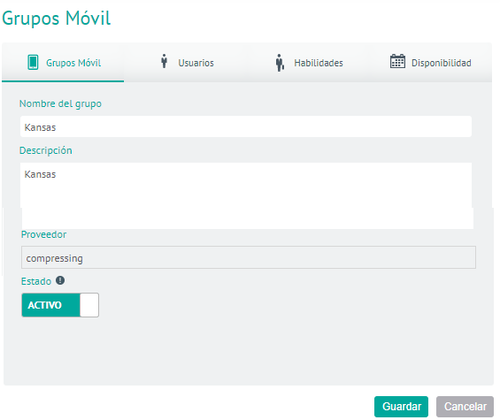Click the Estado label text
Image resolution: width=500 pixels, height=420 pixels.
pyautogui.click(x=36, y=281)
